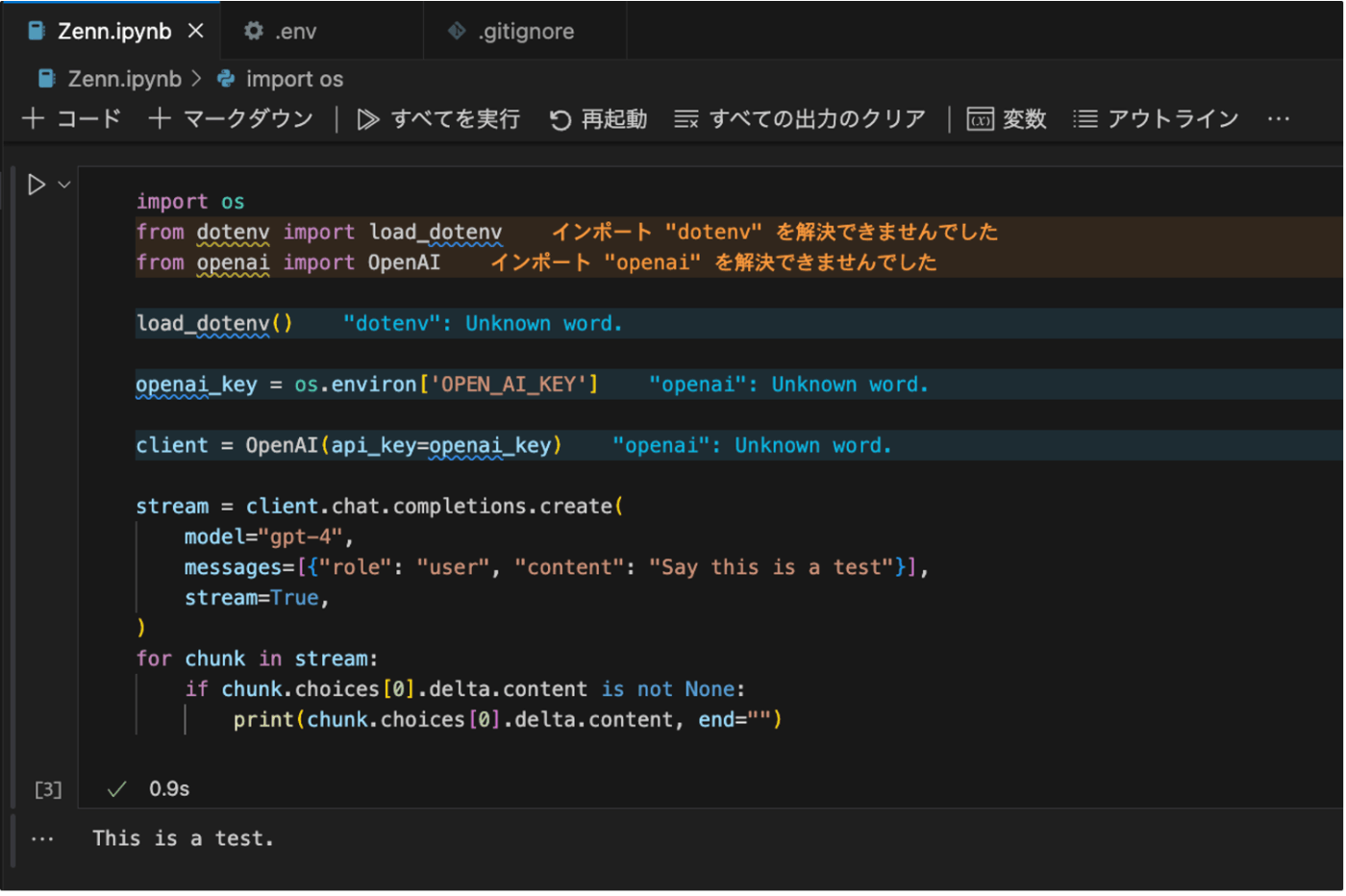
Task: Click the breadcrumb notebook icon
Action: tap(46, 79)
